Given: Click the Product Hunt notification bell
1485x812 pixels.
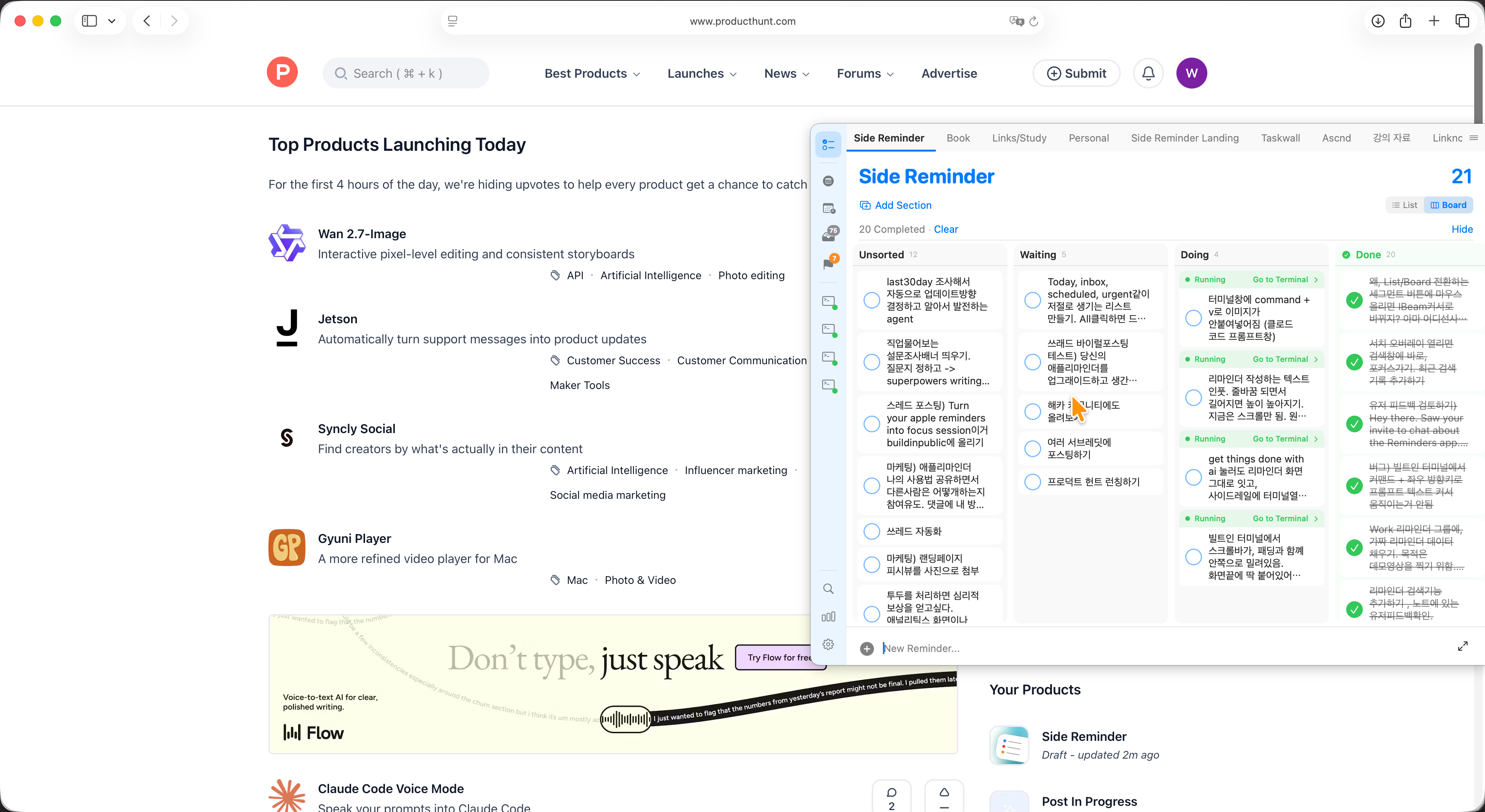Looking at the screenshot, I should click(1148, 73).
